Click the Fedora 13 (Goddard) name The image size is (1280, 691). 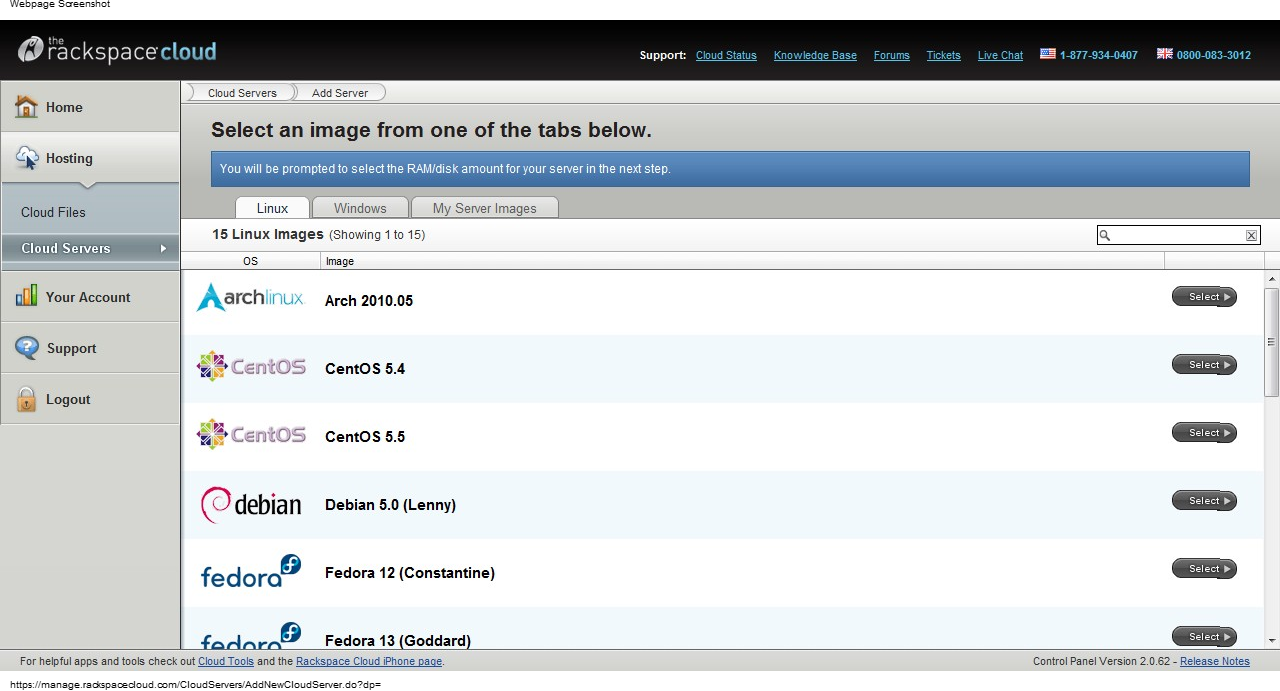point(398,641)
